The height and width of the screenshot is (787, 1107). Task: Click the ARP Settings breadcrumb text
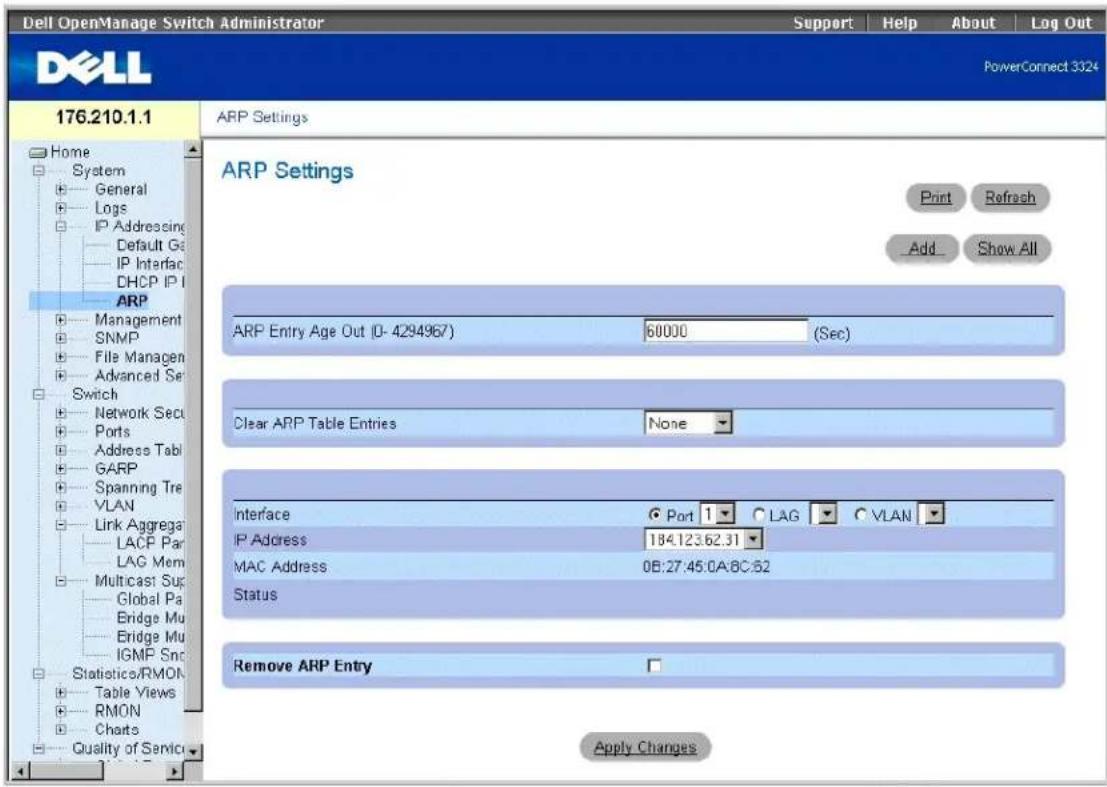(x=262, y=117)
